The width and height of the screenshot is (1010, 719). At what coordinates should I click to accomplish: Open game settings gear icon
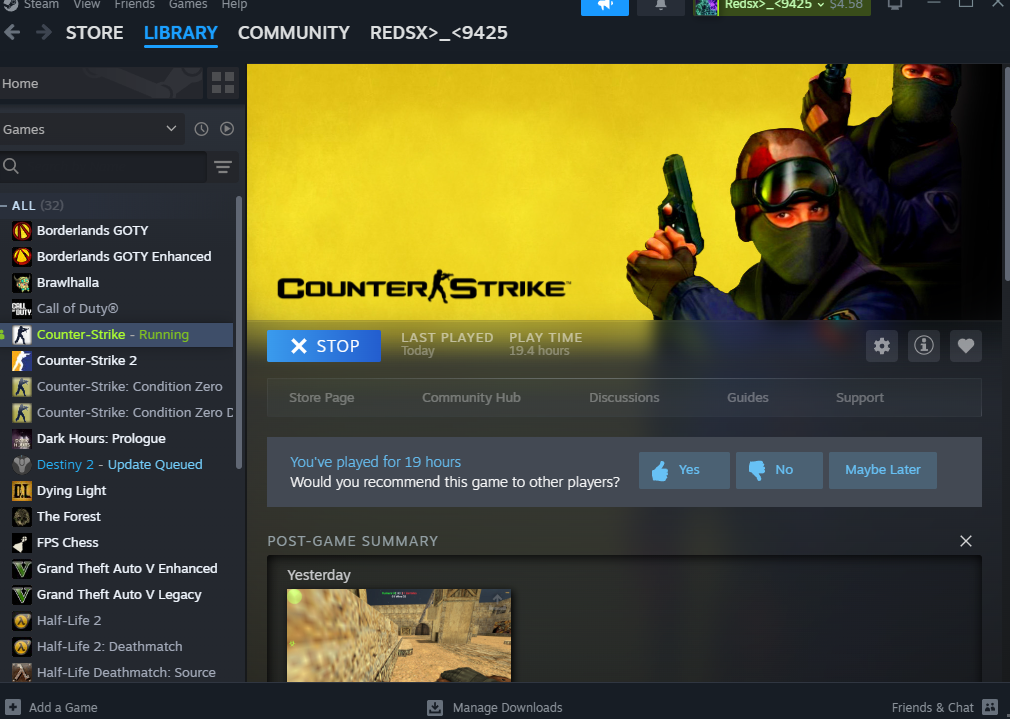(881, 346)
